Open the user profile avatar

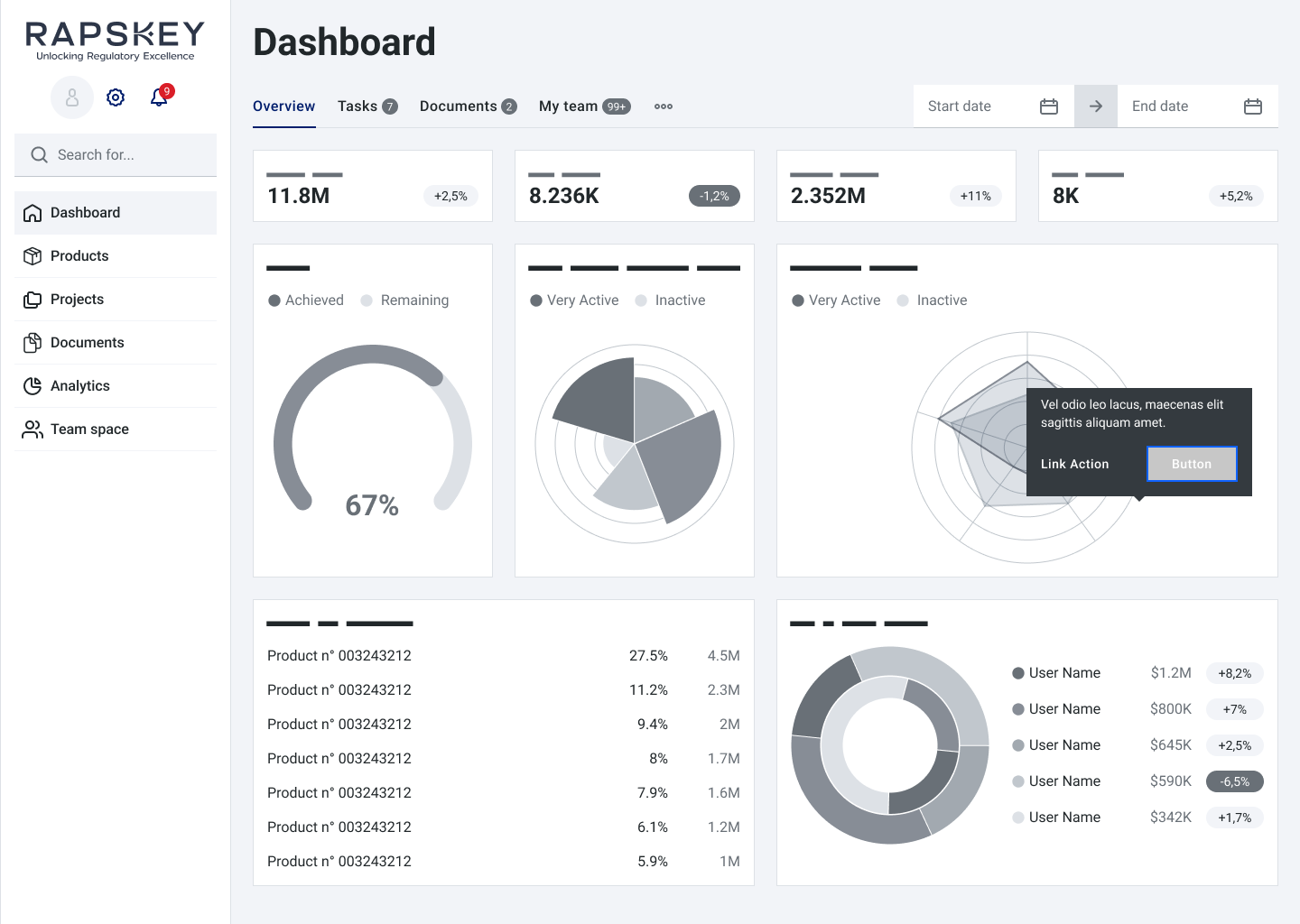click(72, 97)
